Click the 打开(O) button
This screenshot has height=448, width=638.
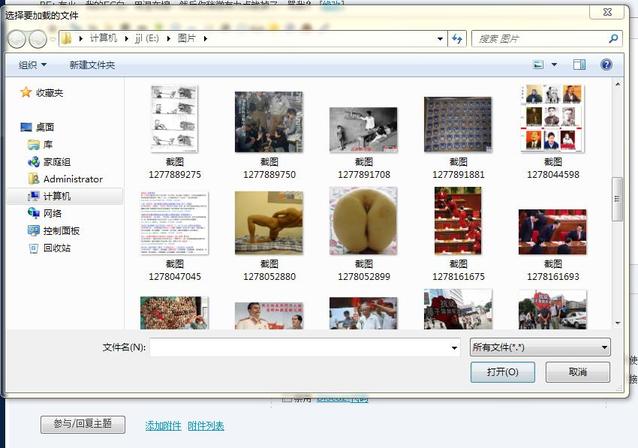click(x=503, y=372)
